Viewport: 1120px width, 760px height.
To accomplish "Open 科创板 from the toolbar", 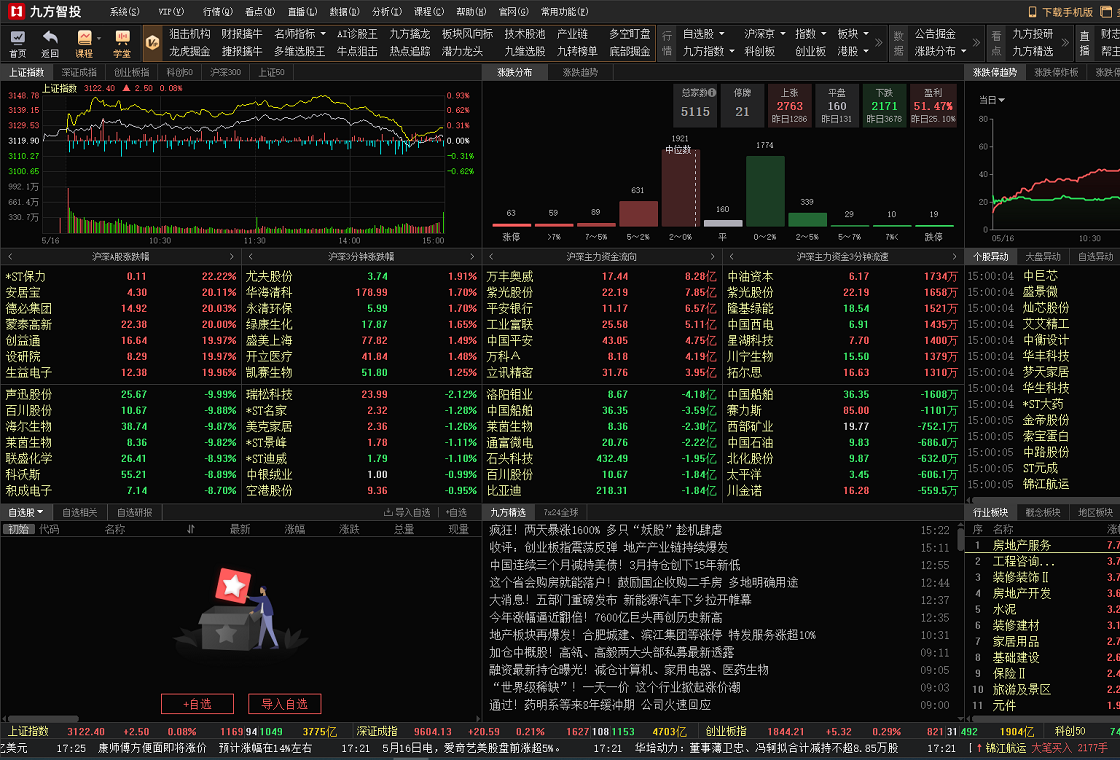I will tap(760, 51).
